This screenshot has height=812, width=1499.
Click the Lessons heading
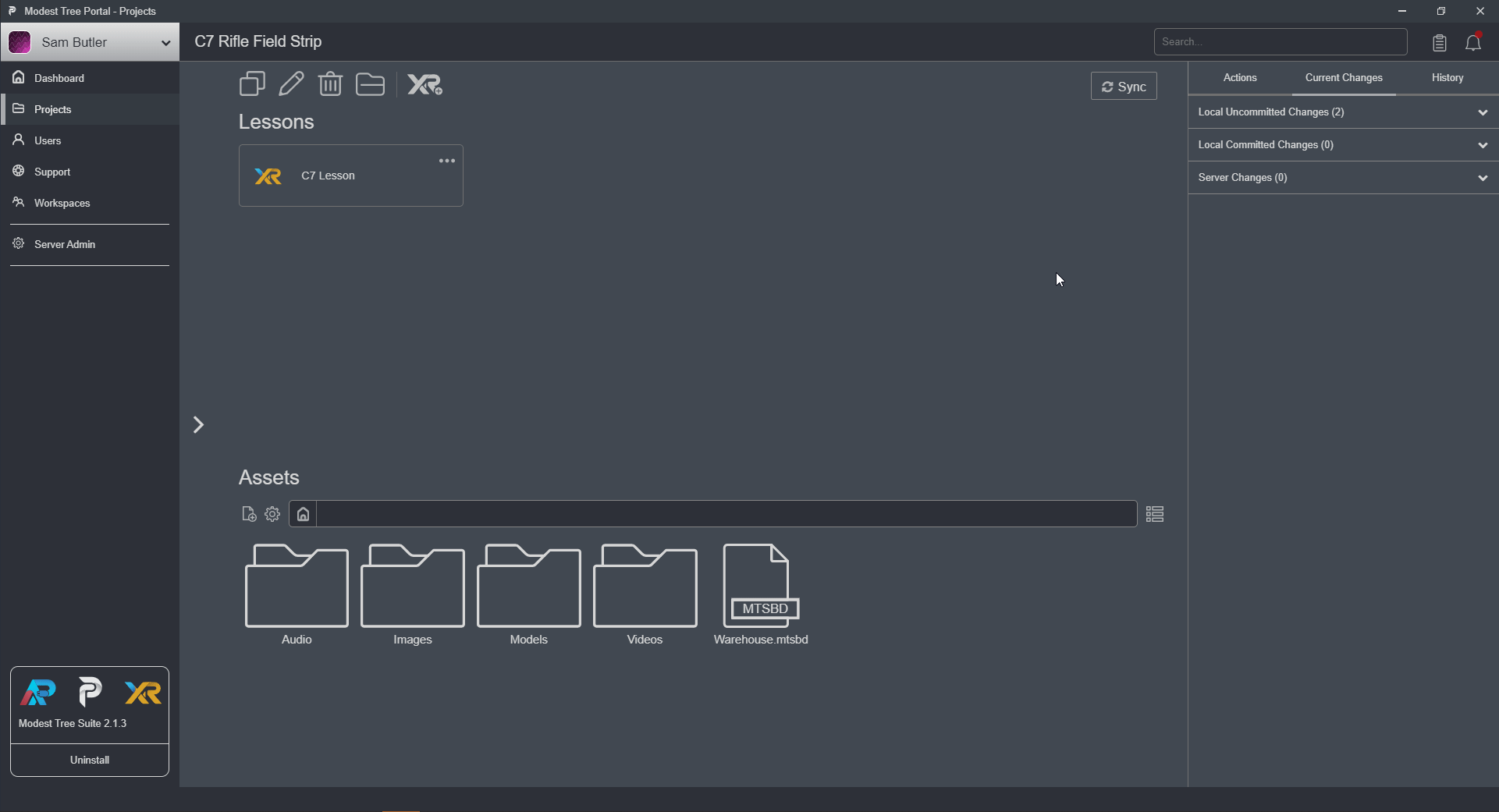276,122
